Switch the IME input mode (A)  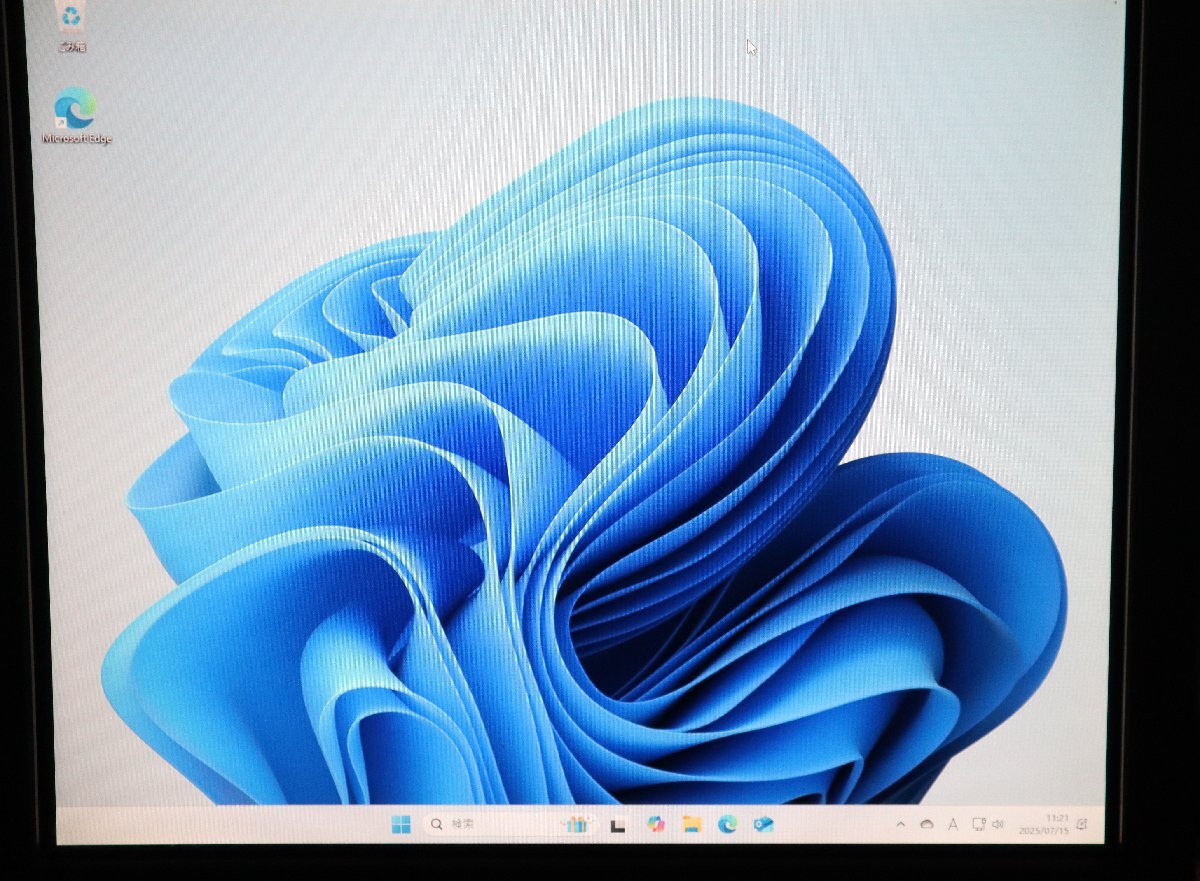tap(952, 824)
